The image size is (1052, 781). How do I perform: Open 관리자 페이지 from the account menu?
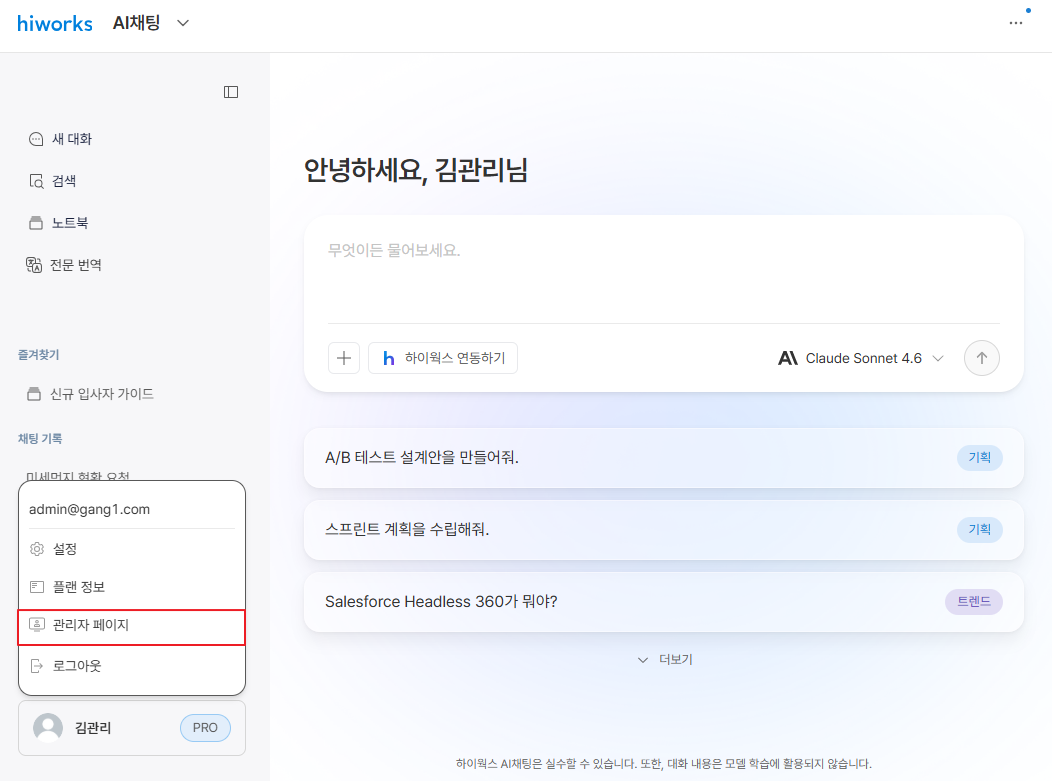pos(132,627)
